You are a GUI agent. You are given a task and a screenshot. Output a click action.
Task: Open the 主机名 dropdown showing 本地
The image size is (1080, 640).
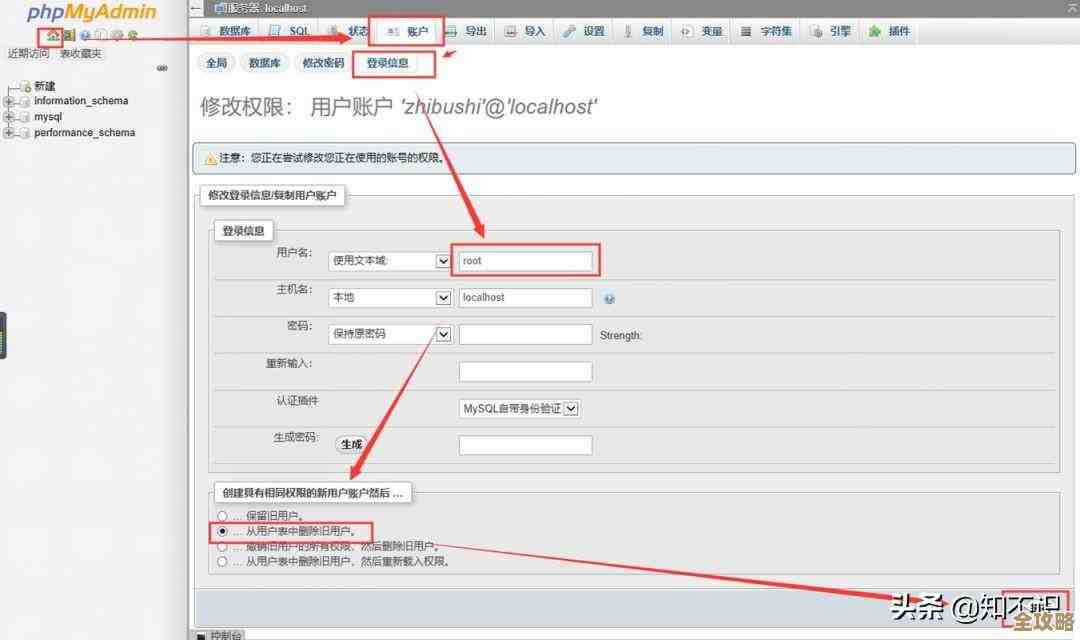[389, 297]
